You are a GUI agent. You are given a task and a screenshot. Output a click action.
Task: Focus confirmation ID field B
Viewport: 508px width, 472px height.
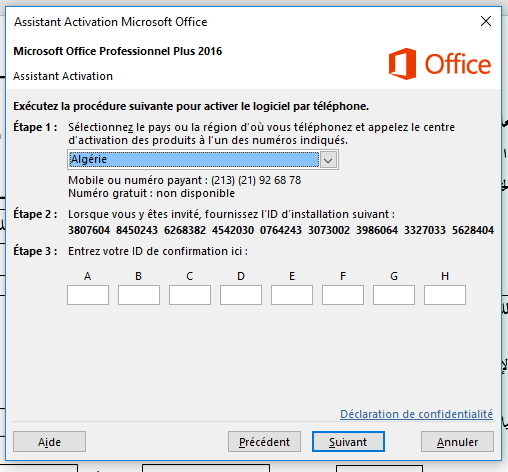click(x=139, y=295)
